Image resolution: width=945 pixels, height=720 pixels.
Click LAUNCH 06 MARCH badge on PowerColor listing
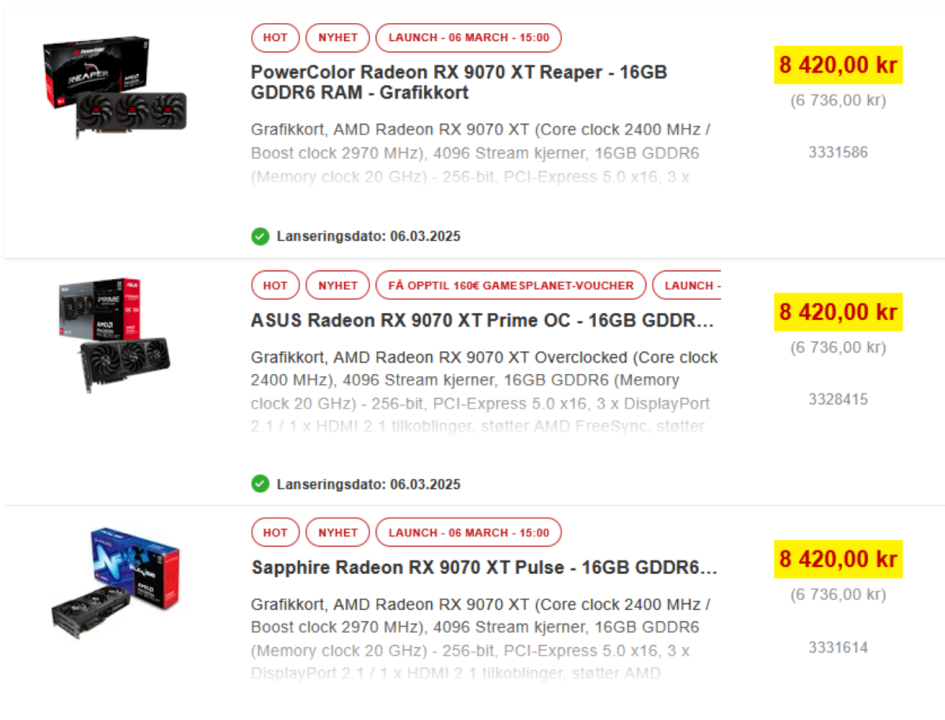469,37
